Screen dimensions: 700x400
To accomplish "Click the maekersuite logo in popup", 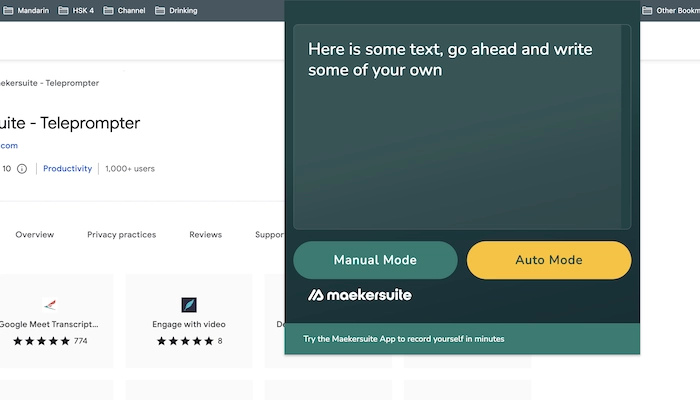I will click(360, 295).
